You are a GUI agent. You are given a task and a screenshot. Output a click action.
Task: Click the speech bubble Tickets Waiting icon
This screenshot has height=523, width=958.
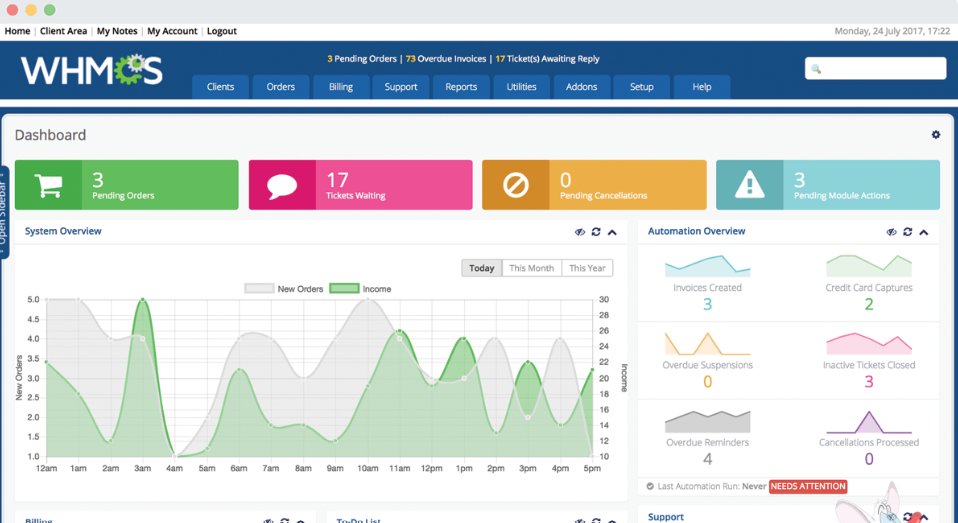pos(282,185)
